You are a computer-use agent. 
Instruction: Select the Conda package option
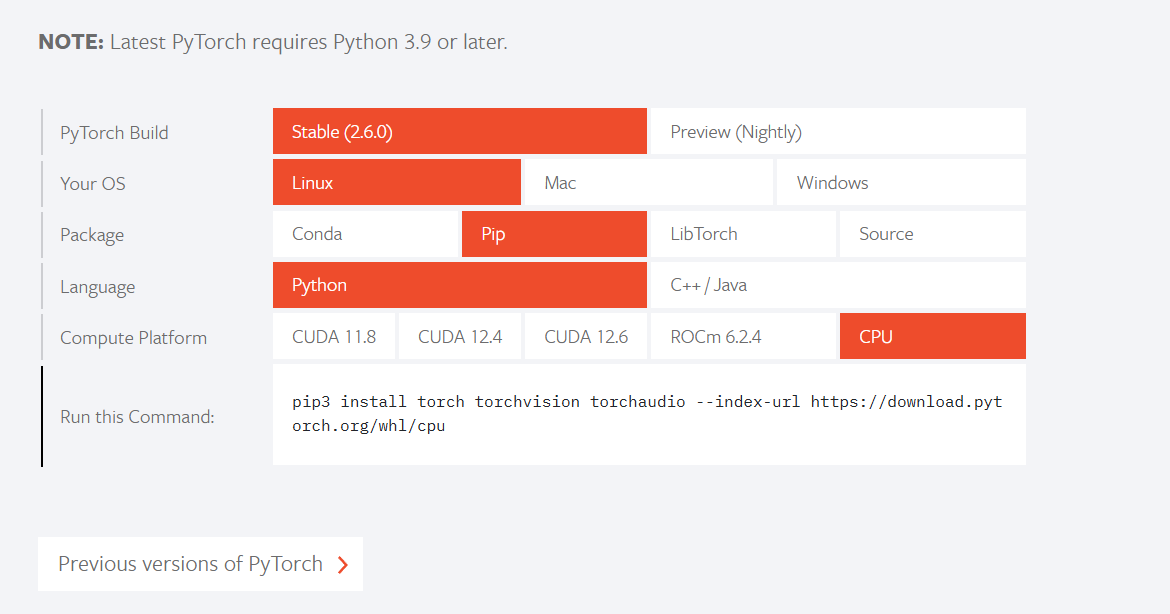pyautogui.click(x=366, y=234)
